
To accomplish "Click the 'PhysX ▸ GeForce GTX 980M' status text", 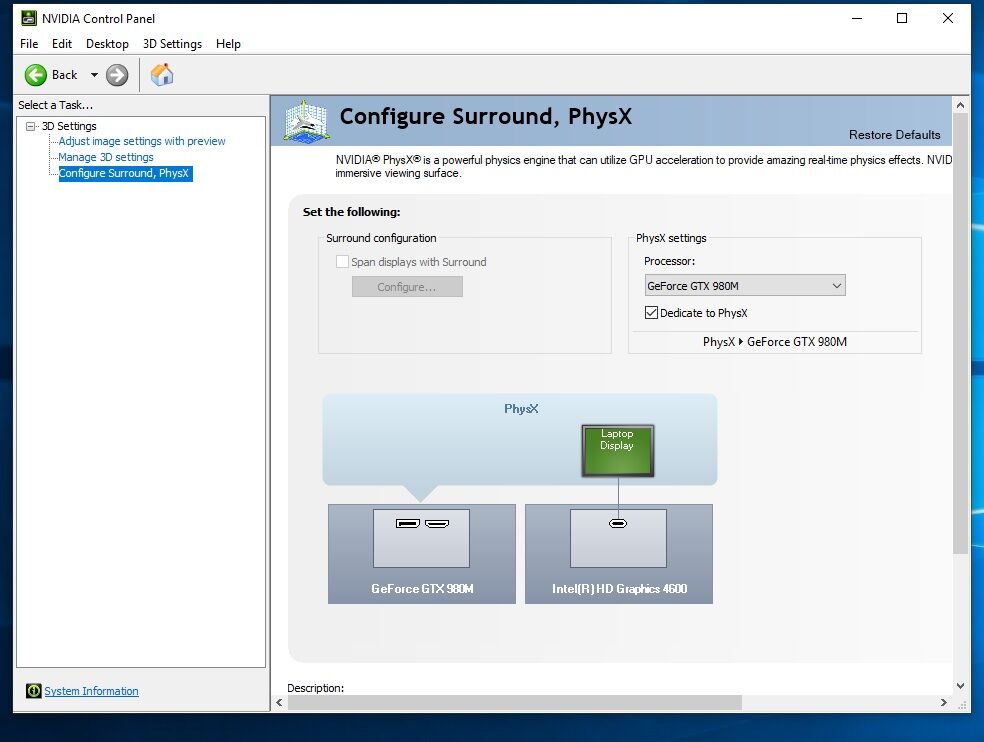I will 774,341.
